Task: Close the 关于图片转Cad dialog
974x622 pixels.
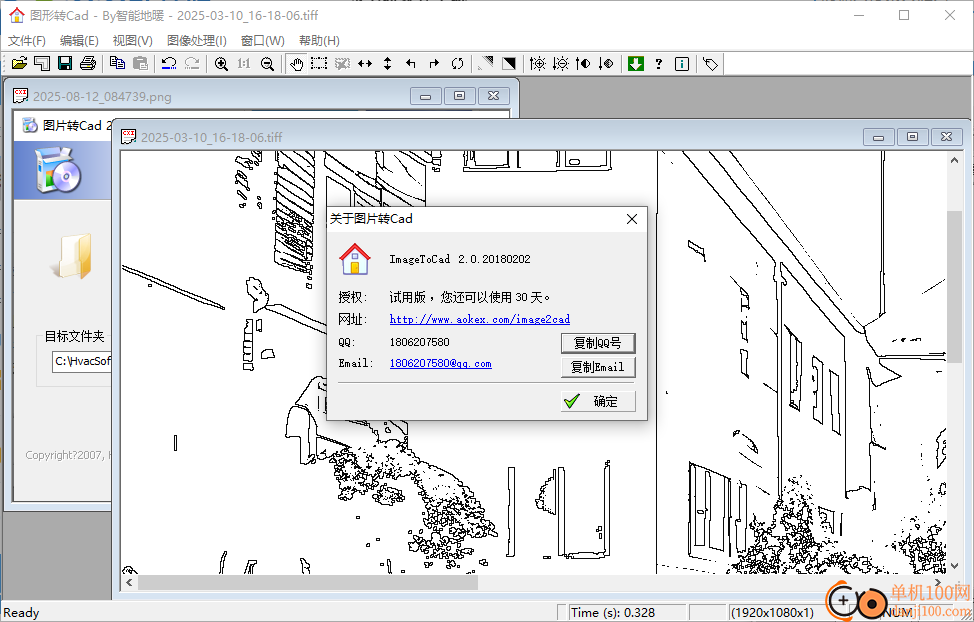Action: coord(632,219)
